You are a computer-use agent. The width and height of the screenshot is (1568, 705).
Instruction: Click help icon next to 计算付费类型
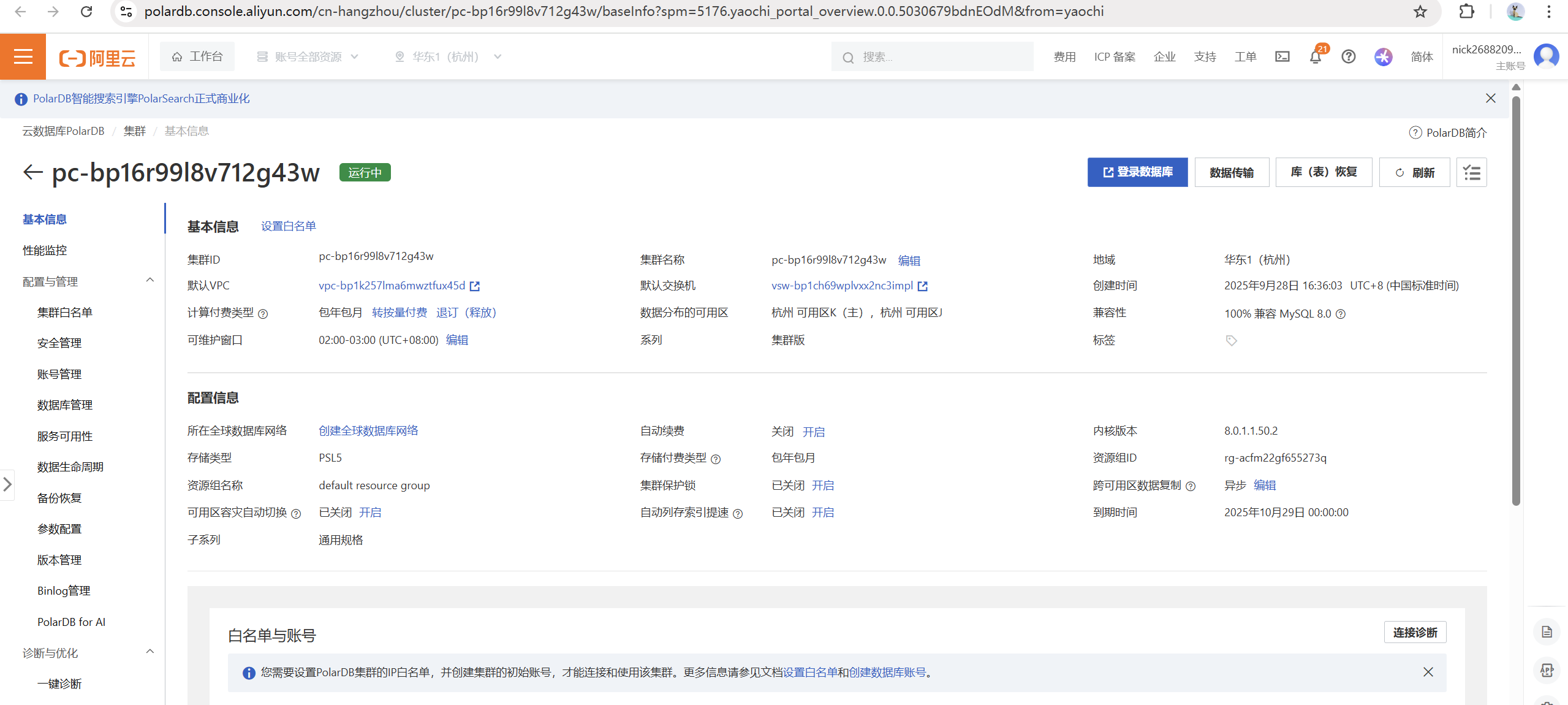click(x=263, y=314)
